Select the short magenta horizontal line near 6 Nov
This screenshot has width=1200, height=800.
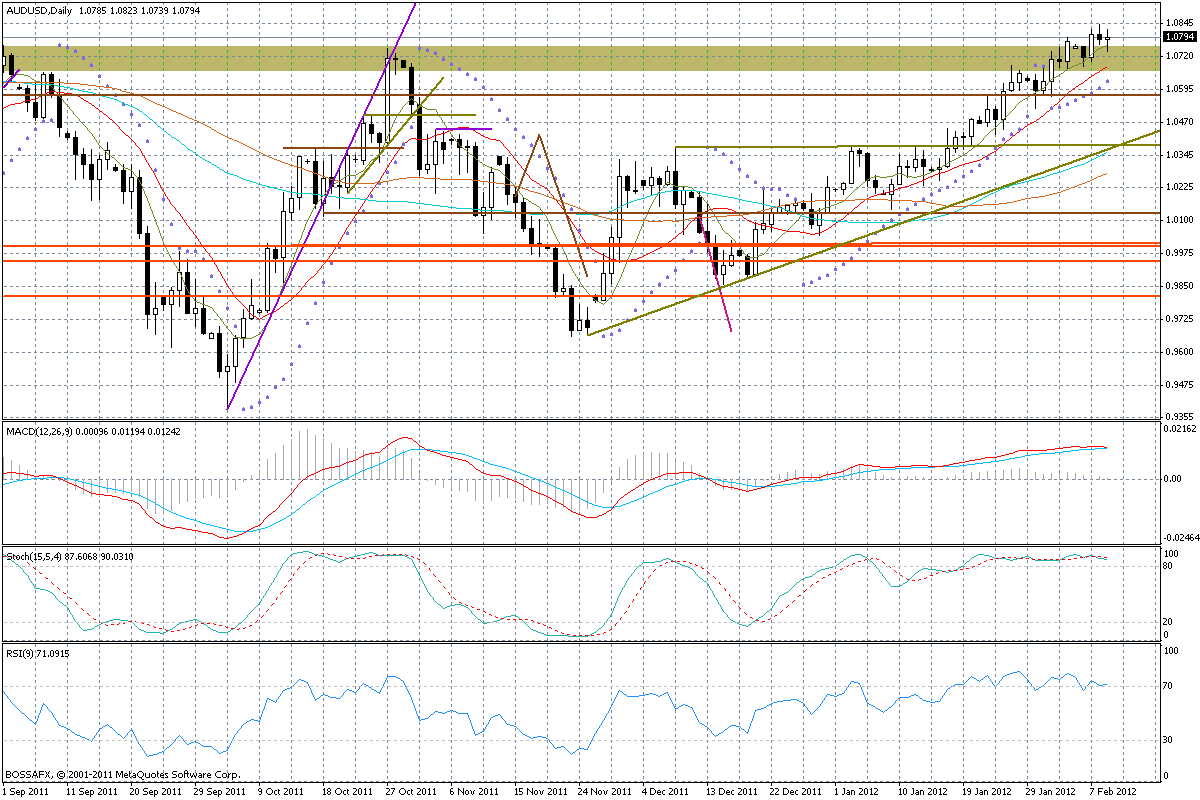point(464,129)
